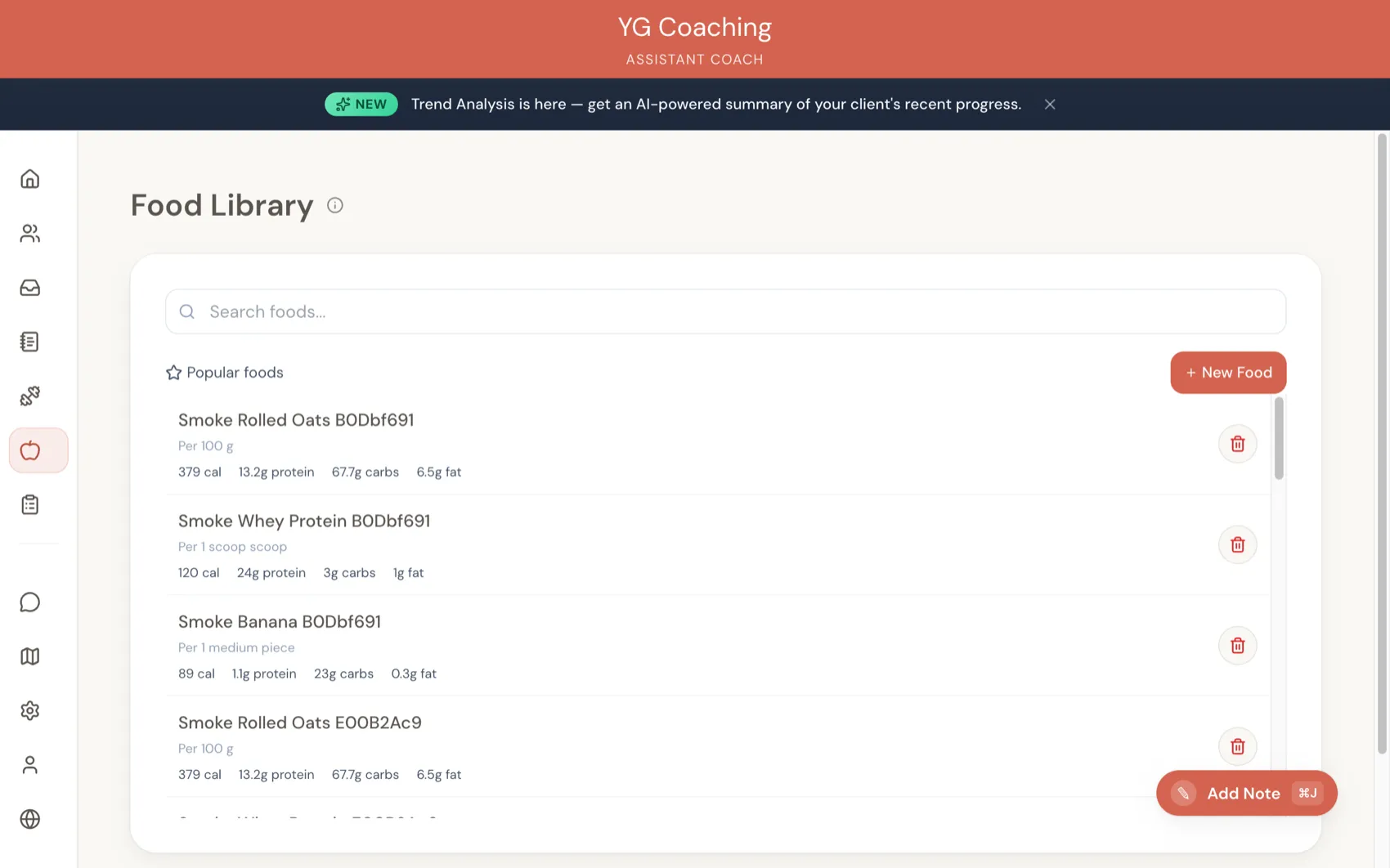Click '1g fat' on Whey Protein row
This screenshot has height=868, width=1390.
[x=408, y=573]
